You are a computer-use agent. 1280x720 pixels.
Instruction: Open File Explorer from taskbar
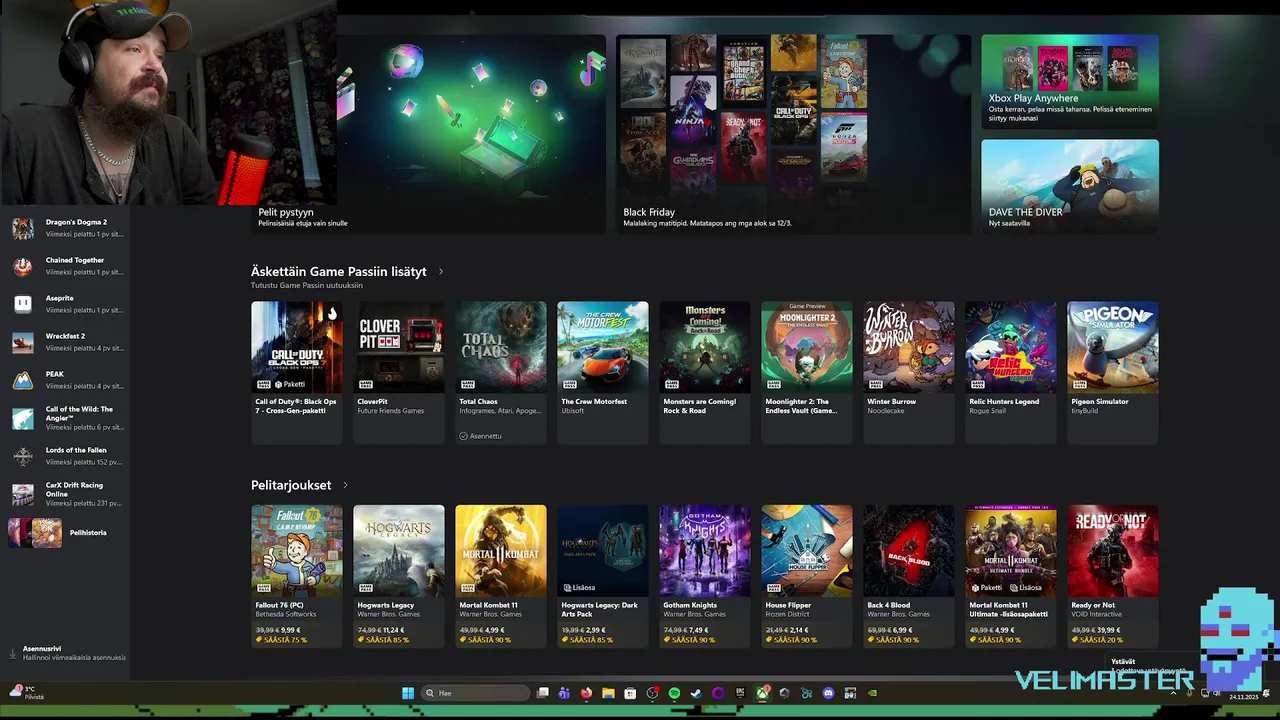[608, 693]
